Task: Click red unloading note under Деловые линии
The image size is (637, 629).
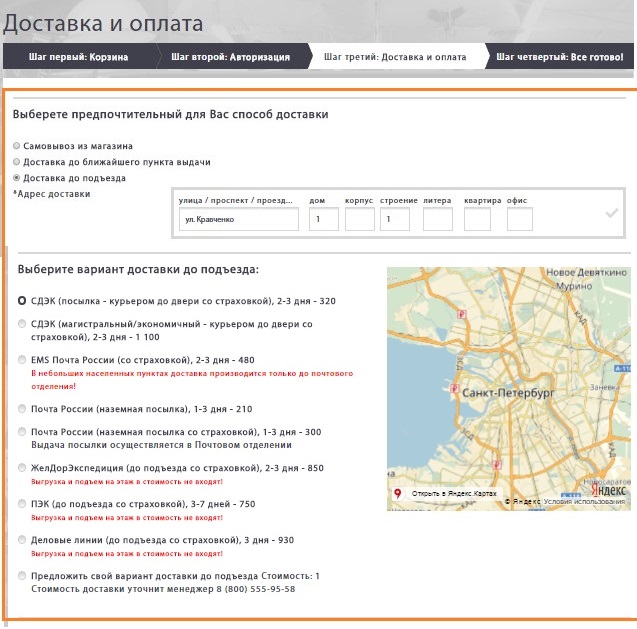Action: (127, 553)
